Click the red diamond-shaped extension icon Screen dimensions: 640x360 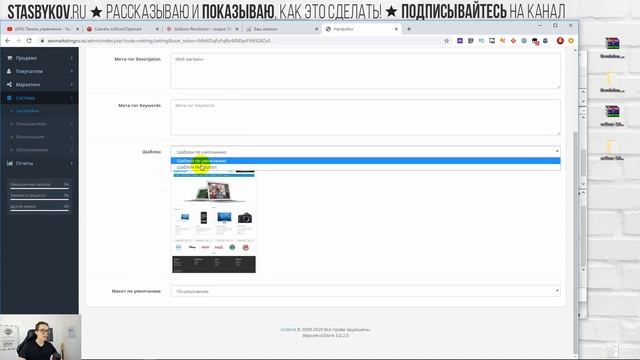coord(513,40)
